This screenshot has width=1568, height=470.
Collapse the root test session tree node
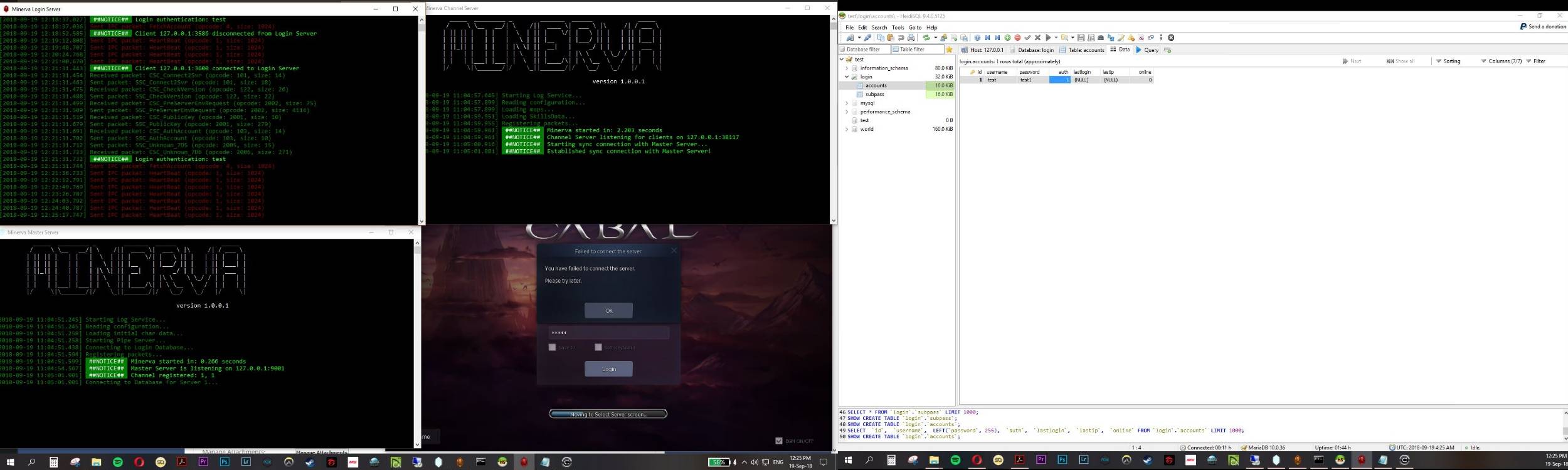pyautogui.click(x=842, y=59)
